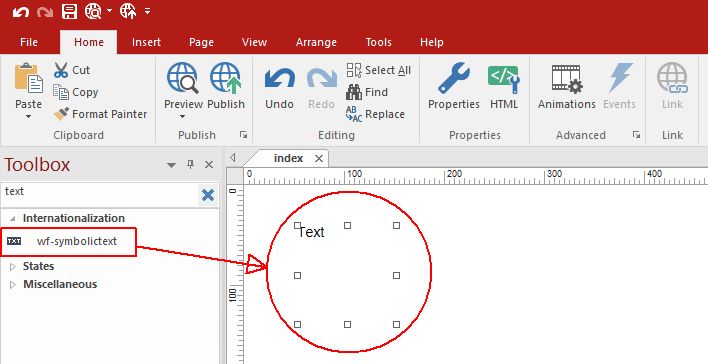Close the Toolbox panel

[x=209, y=165]
